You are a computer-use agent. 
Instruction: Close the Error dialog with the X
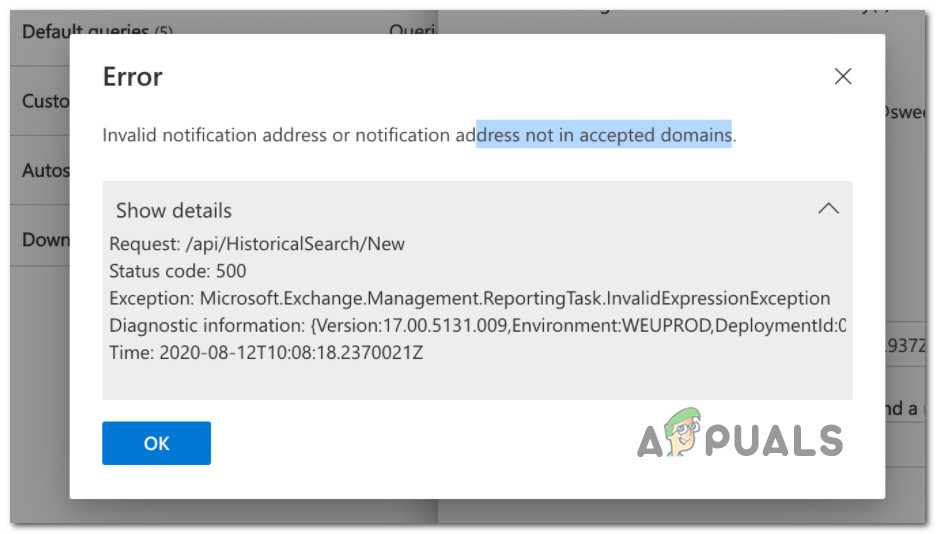click(843, 77)
